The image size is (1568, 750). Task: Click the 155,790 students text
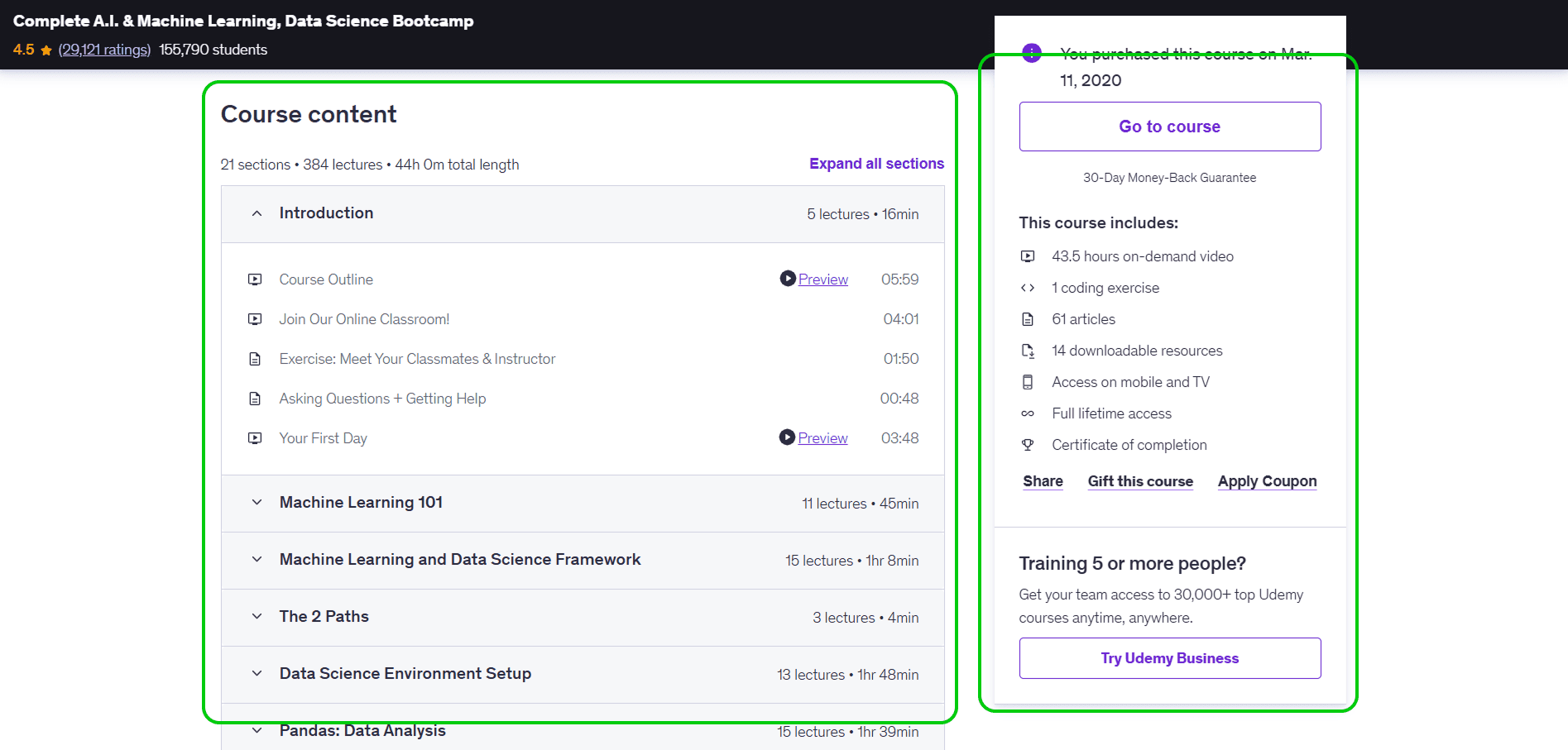(213, 50)
